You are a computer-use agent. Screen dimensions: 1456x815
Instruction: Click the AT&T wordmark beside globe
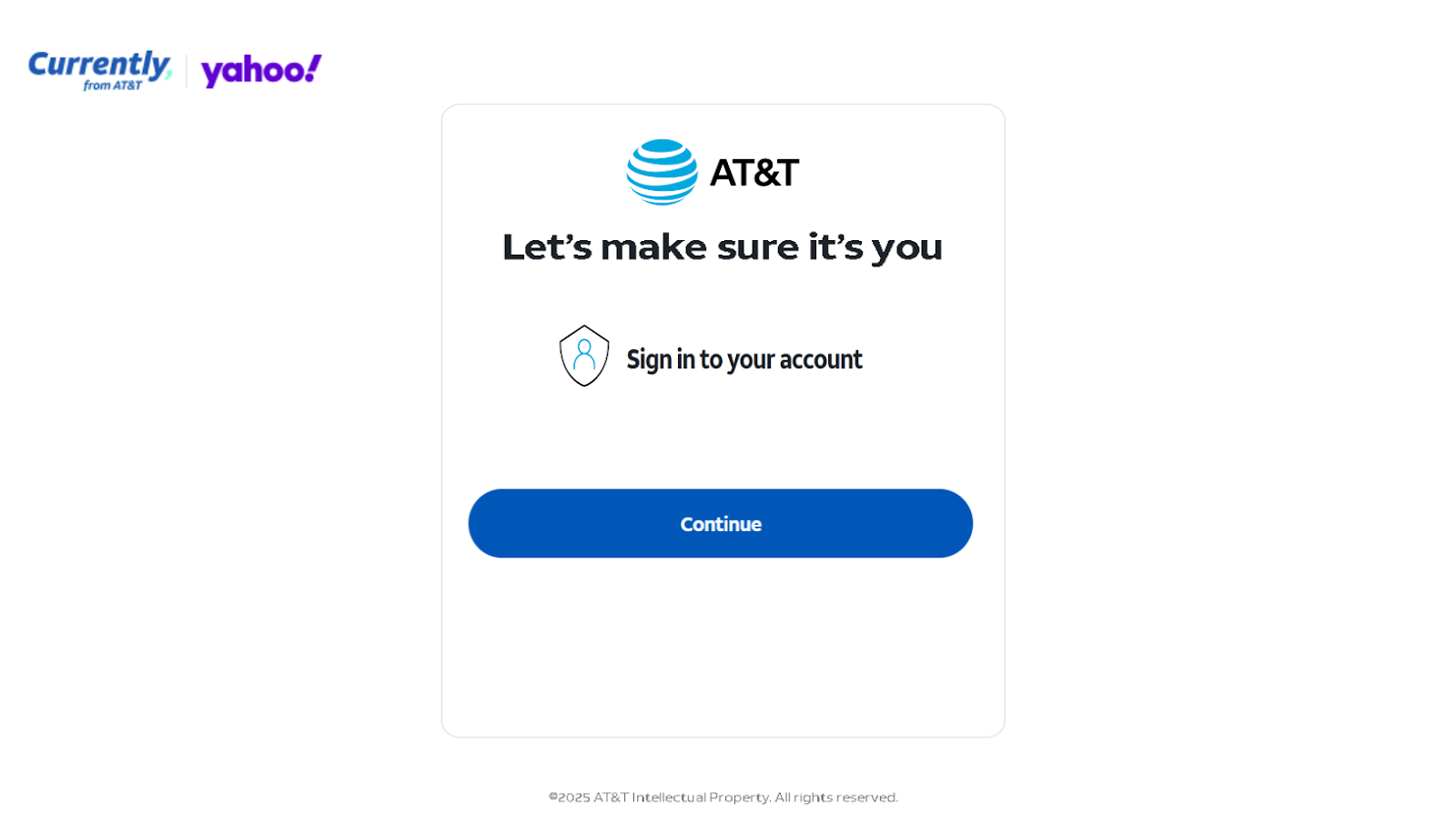753,173
